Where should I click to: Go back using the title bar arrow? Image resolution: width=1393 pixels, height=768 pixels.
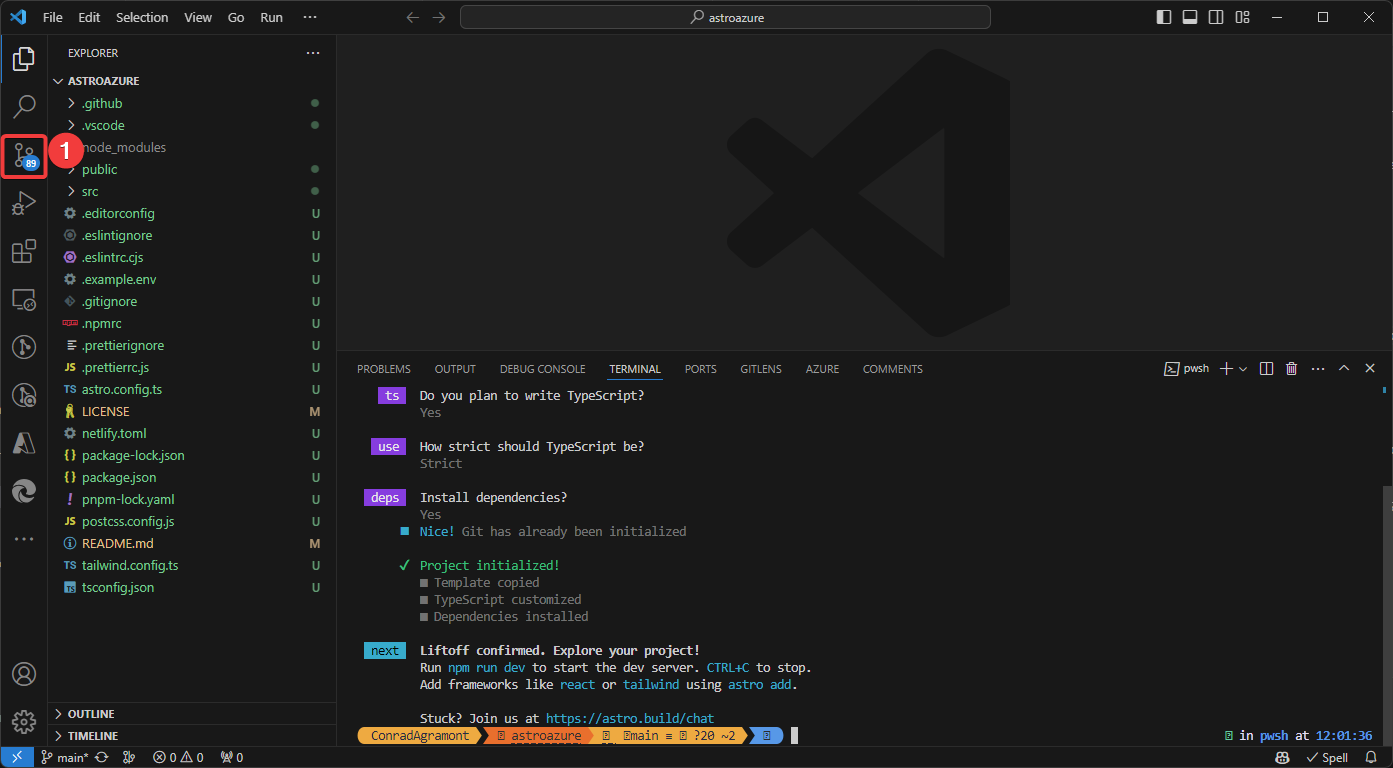[x=413, y=17]
